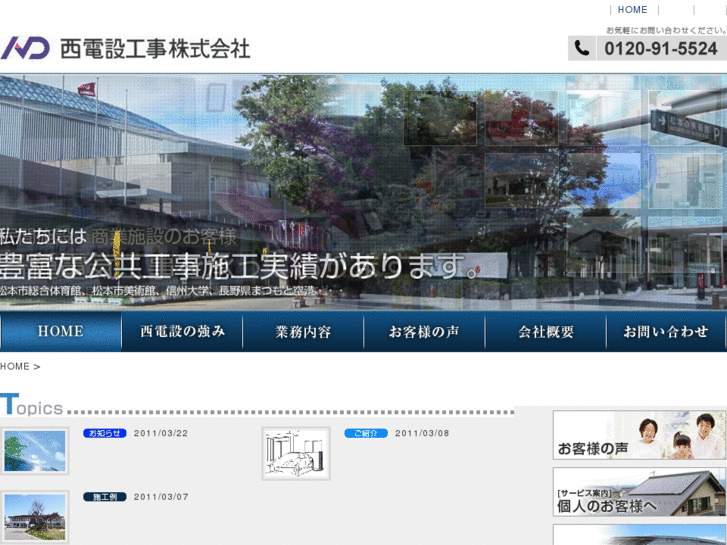The image size is (727, 545).
Task: Click the HOME breadcrumb link
Action: pyautogui.click(x=15, y=366)
